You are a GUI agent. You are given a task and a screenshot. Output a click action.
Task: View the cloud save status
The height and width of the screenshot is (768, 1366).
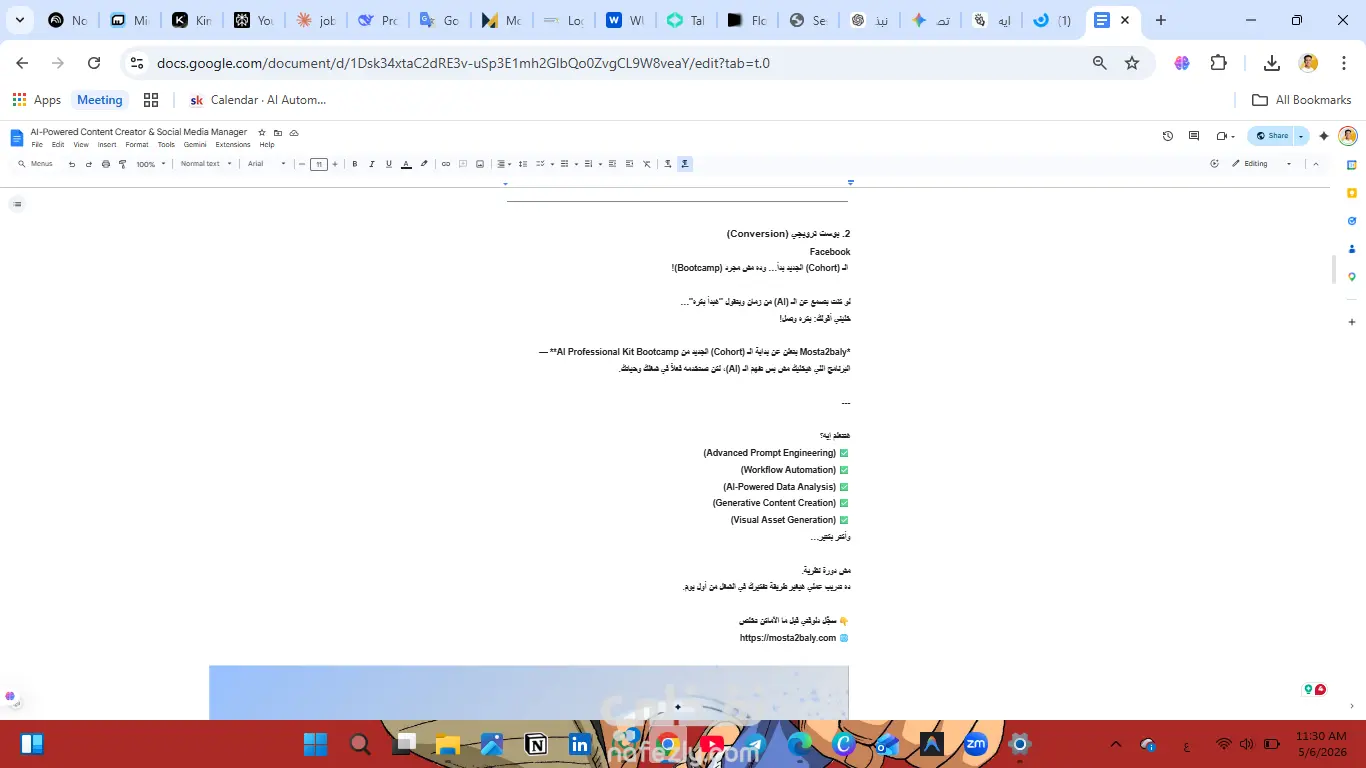[294, 132]
